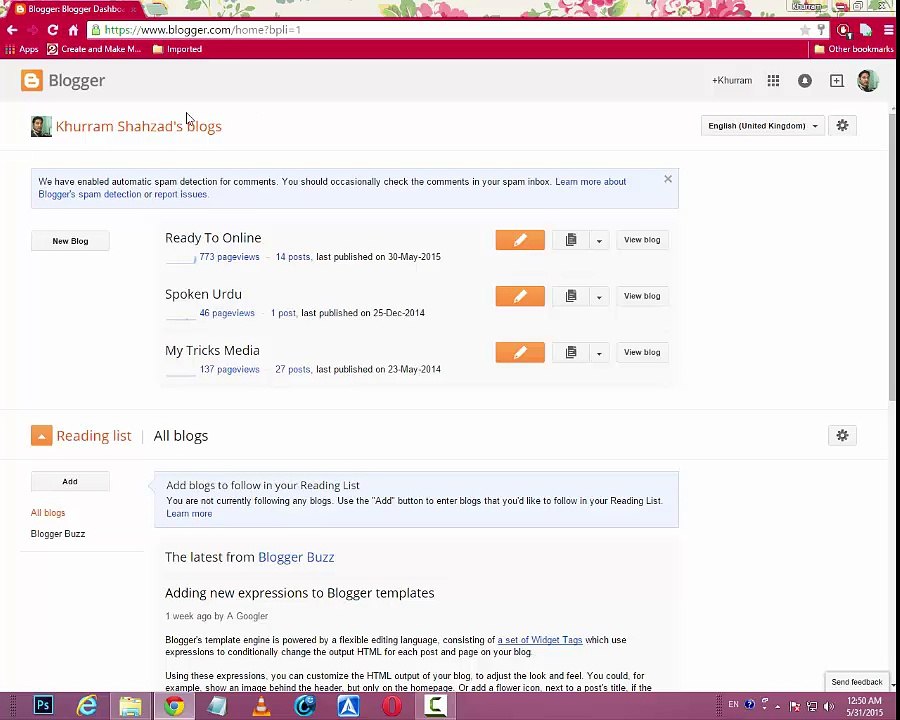Create new post for Spoken Urdu
The width and height of the screenshot is (900, 720).
click(x=520, y=296)
